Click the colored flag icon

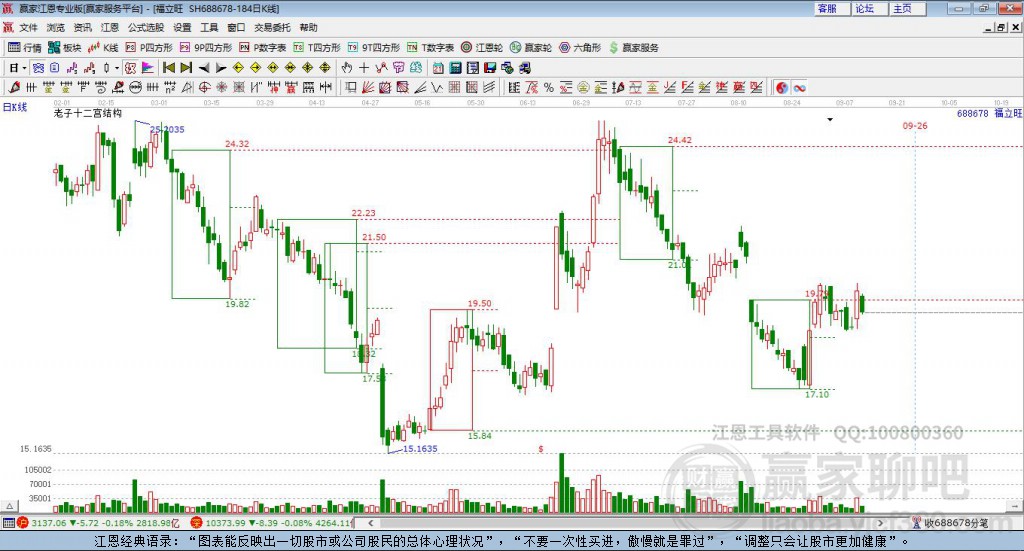coord(148,67)
